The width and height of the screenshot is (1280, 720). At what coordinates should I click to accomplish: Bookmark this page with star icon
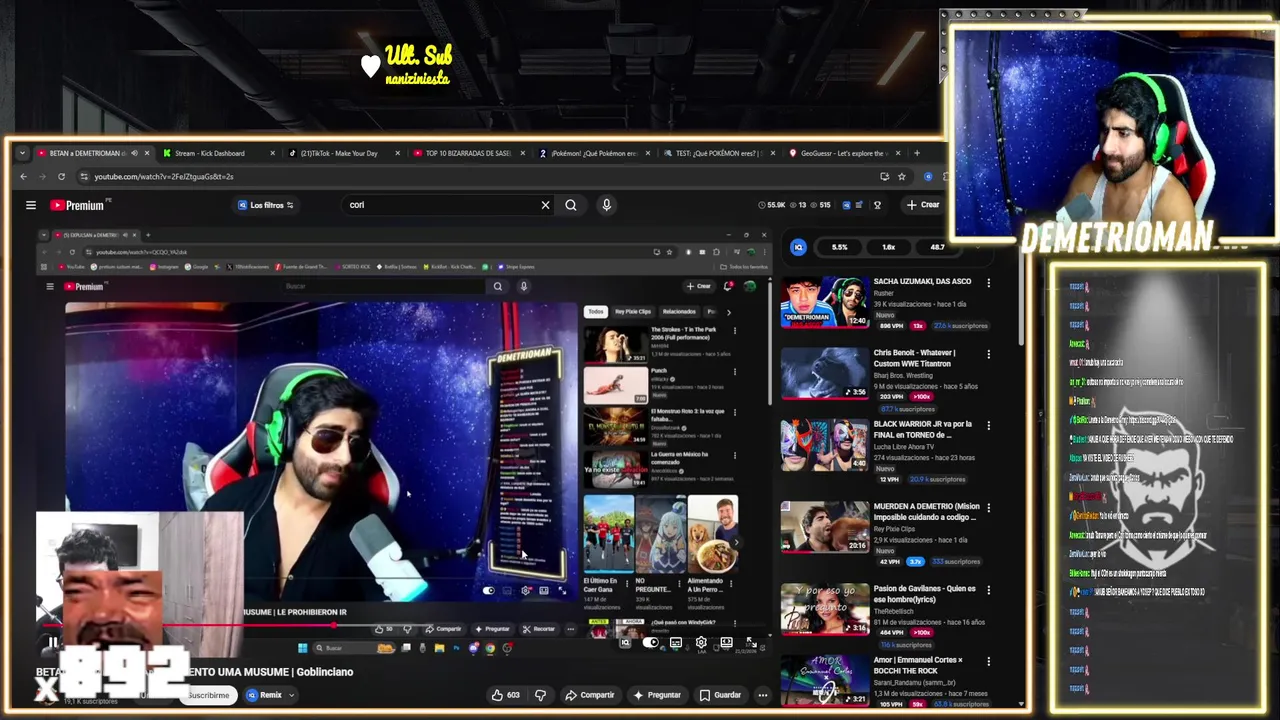coord(901,177)
